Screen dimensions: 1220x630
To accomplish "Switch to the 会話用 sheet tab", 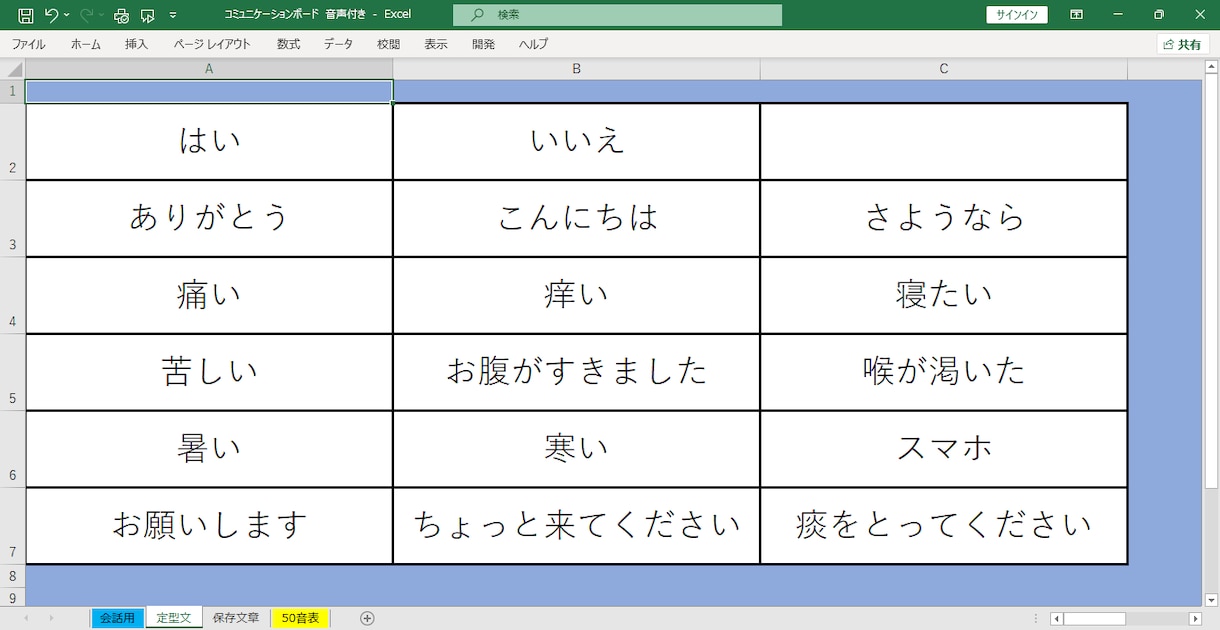I will (x=118, y=618).
